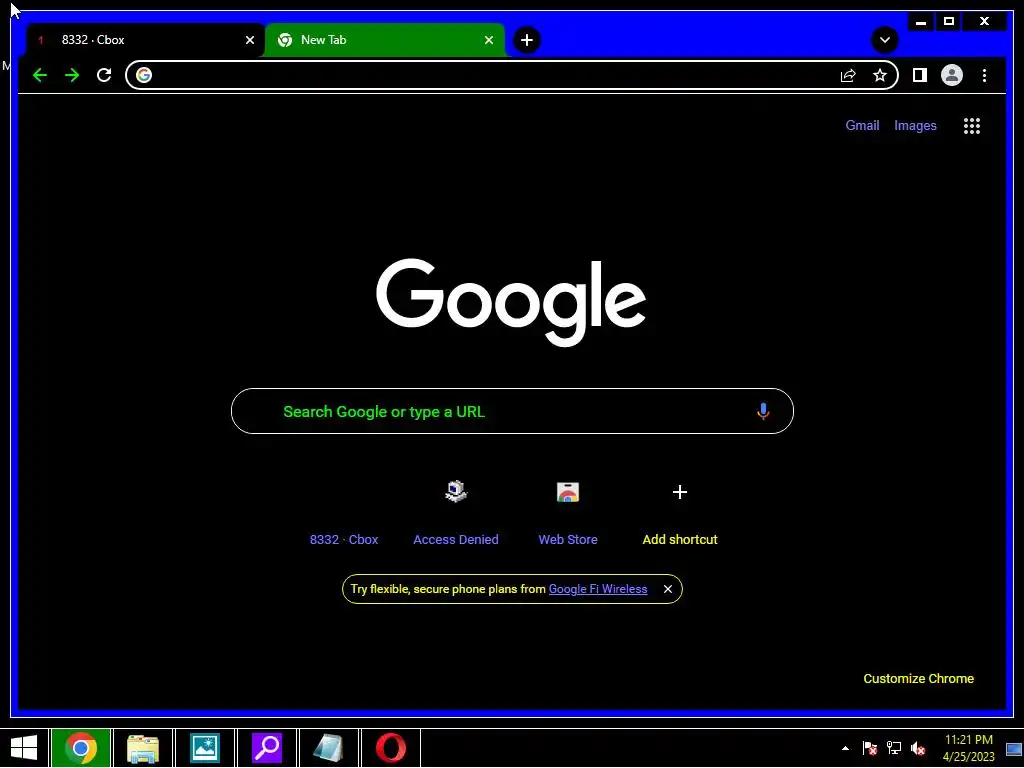Screen dimensions: 1024x768
Task: Open the Google apps grid
Action: coord(972,125)
